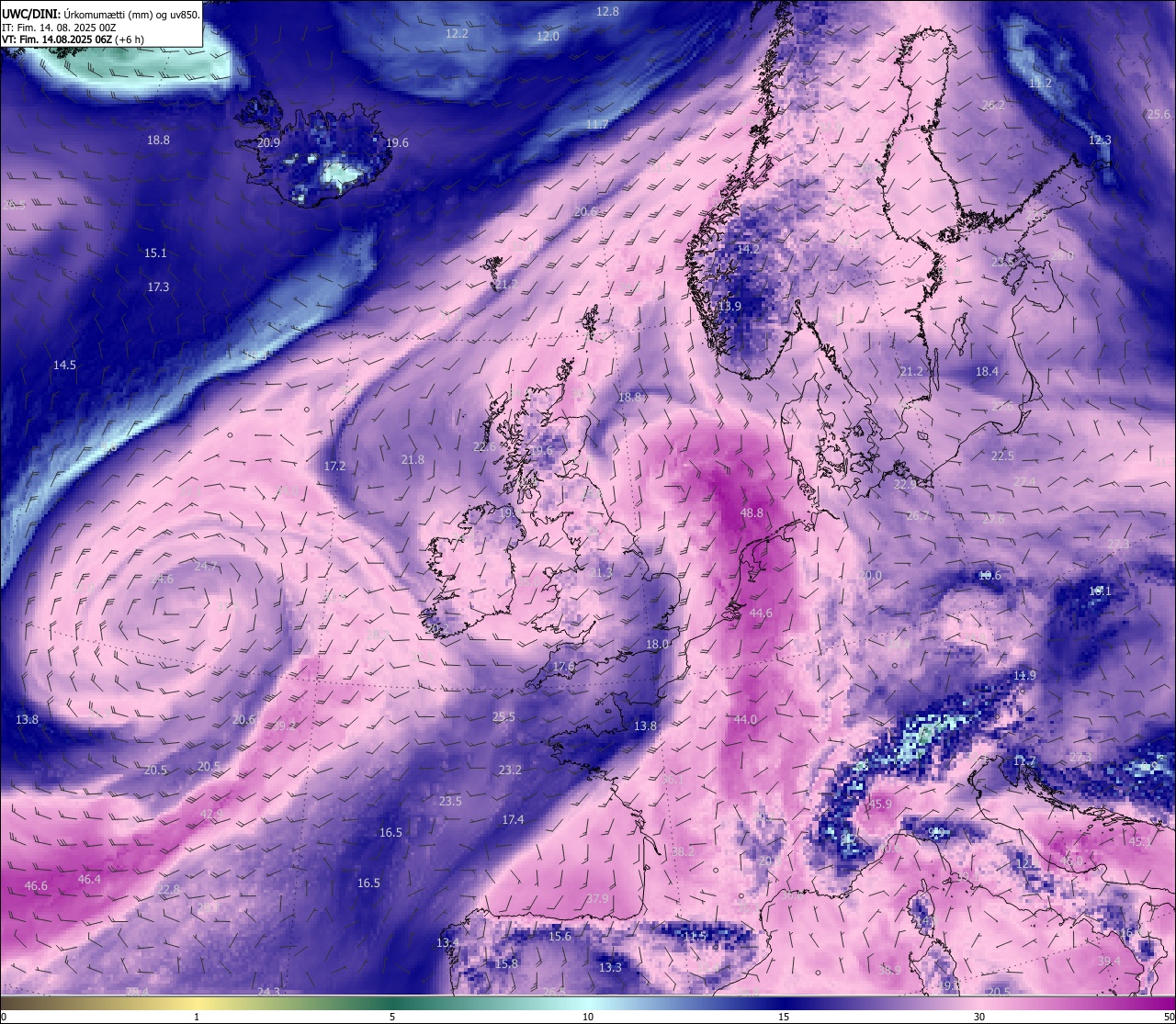Click the 17.2 value label

point(334,467)
